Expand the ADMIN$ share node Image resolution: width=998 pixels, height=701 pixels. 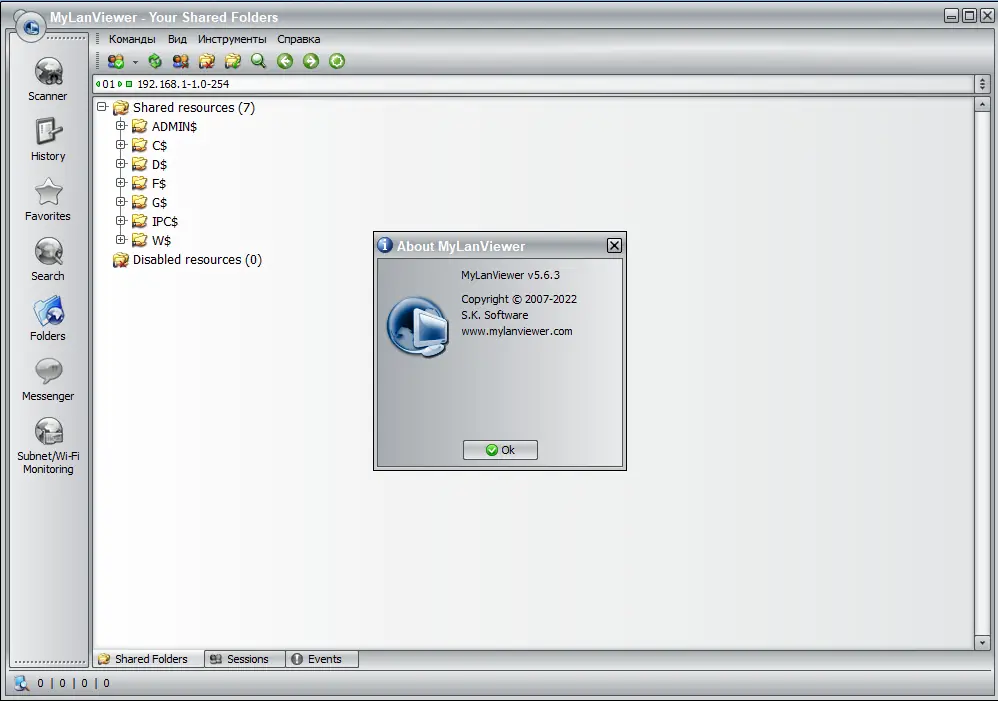point(121,126)
